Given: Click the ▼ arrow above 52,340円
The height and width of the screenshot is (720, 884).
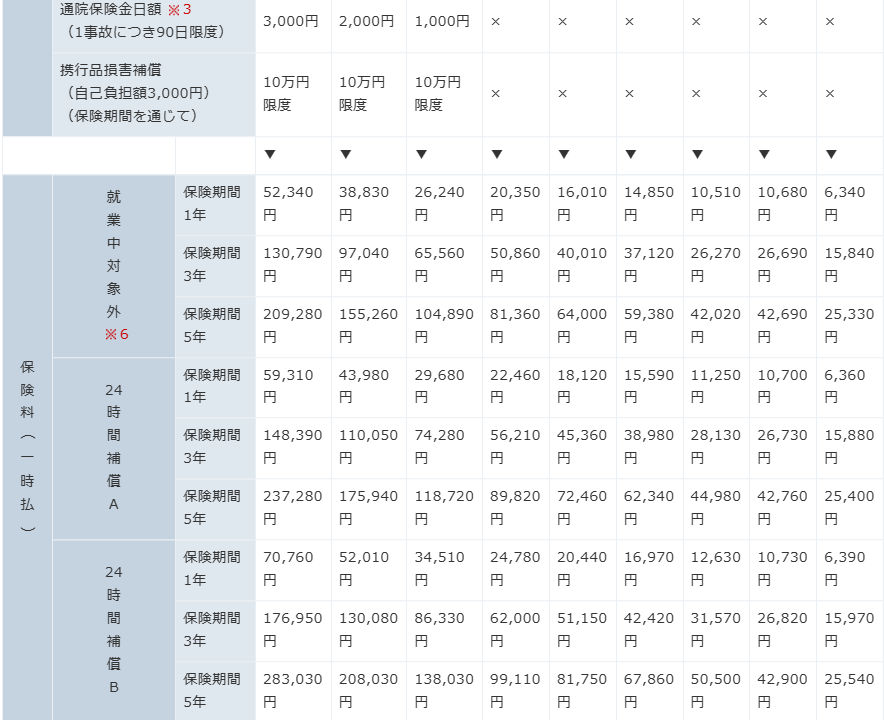Looking at the screenshot, I should point(270,154).
